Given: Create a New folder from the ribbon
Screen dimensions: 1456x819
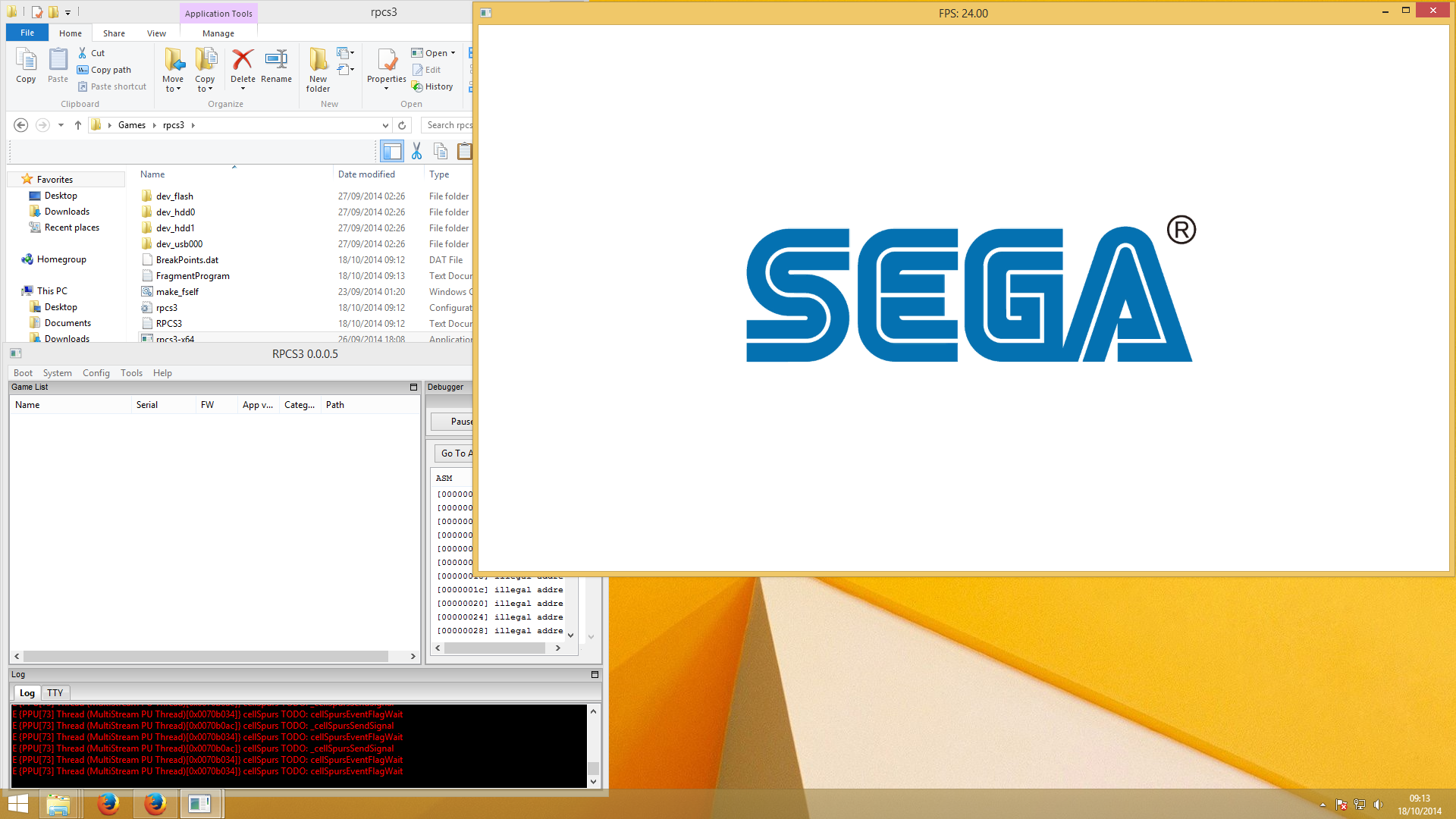Looking at the screenshot, I should pyautogui.click(x=318, y=70).
